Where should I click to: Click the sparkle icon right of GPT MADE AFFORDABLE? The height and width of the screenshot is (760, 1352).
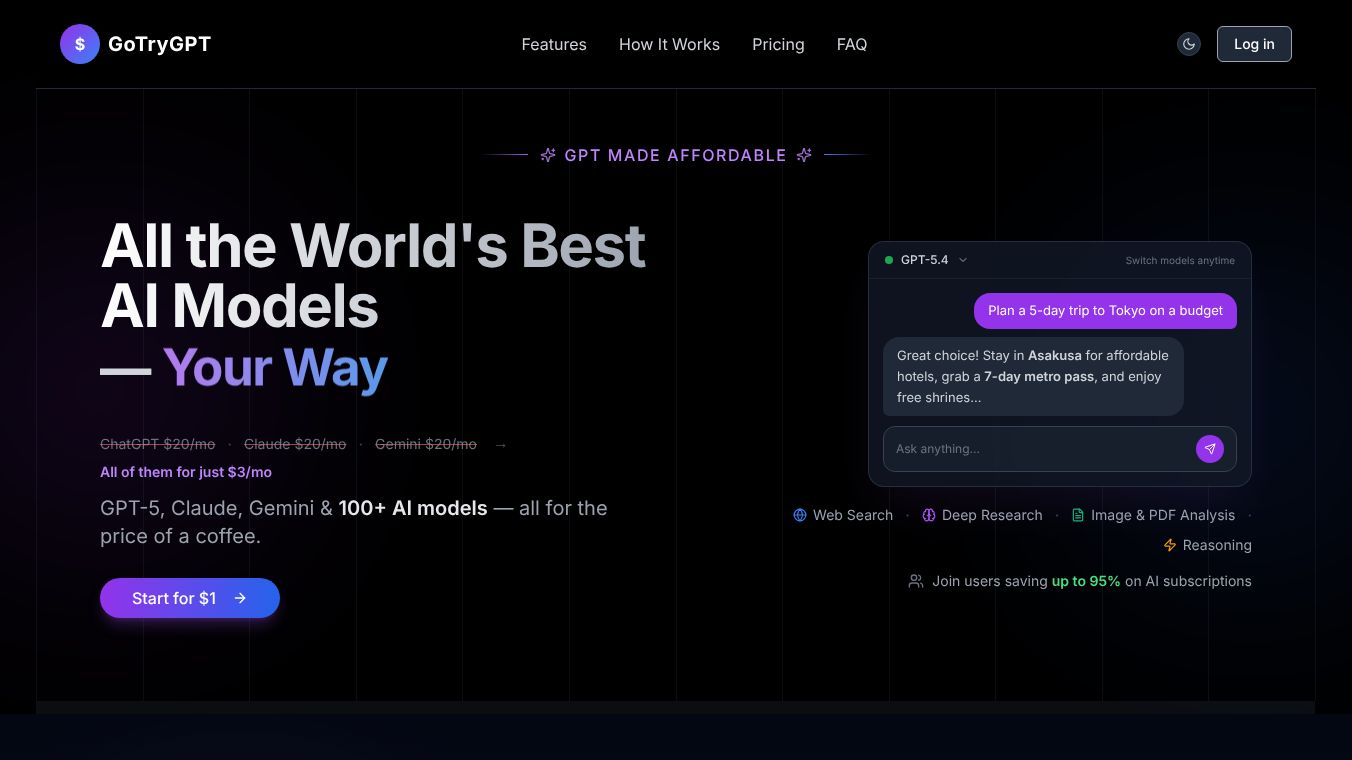(x=804, y=155)
